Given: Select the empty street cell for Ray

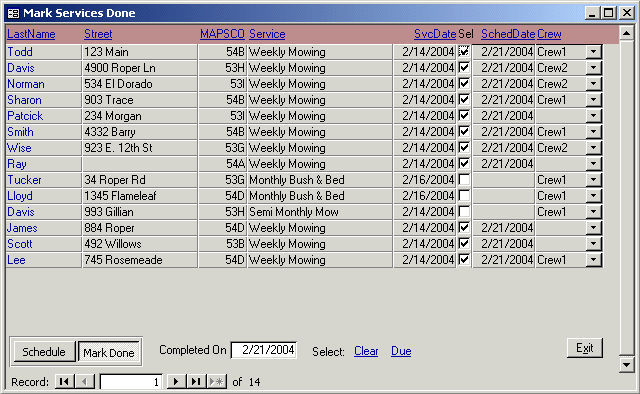Looking at the screenshot, I should click(140, 164).
